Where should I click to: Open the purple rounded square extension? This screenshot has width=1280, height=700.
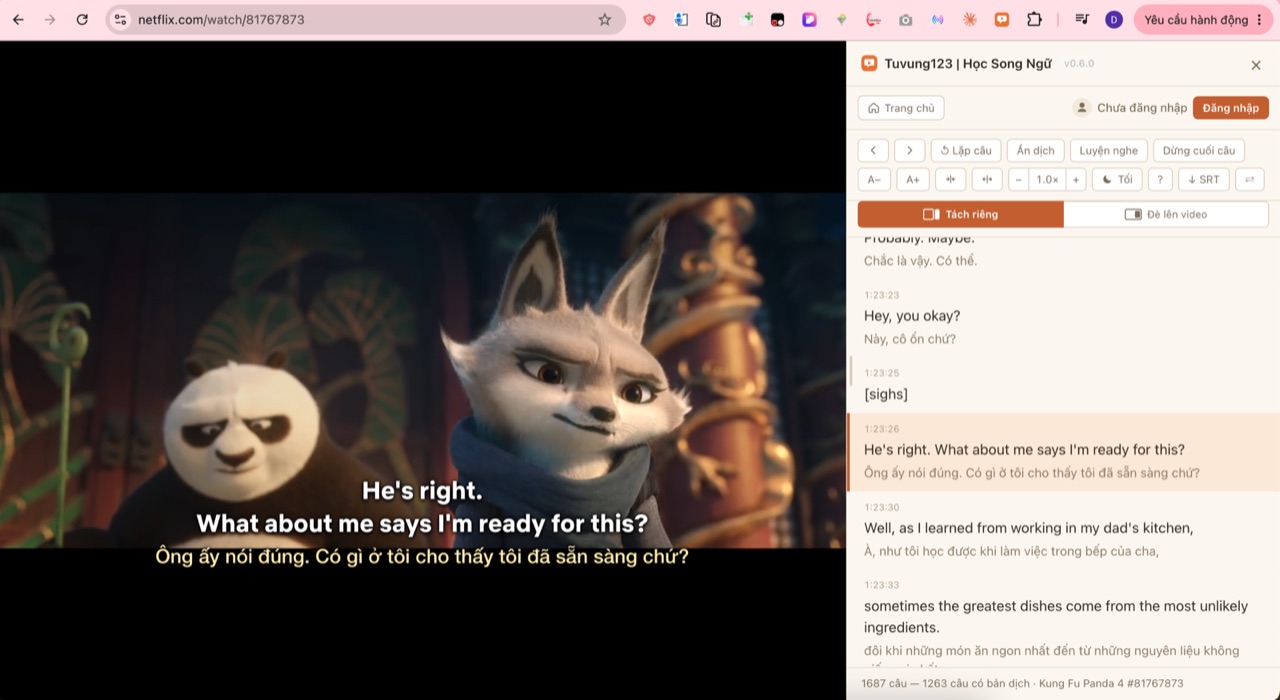(x=809, y=19)
